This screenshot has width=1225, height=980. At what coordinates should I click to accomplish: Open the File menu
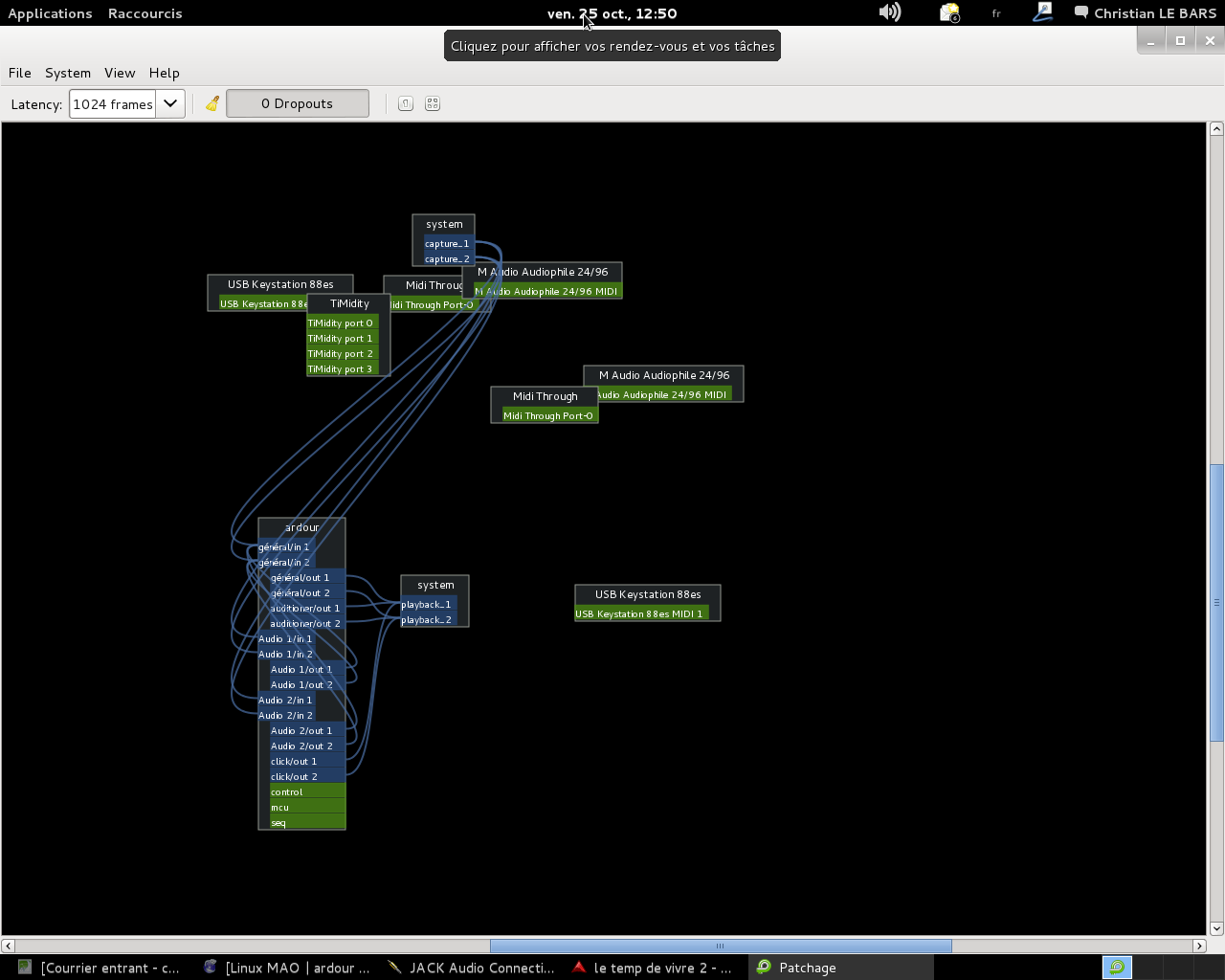click(x=19, y=73)
